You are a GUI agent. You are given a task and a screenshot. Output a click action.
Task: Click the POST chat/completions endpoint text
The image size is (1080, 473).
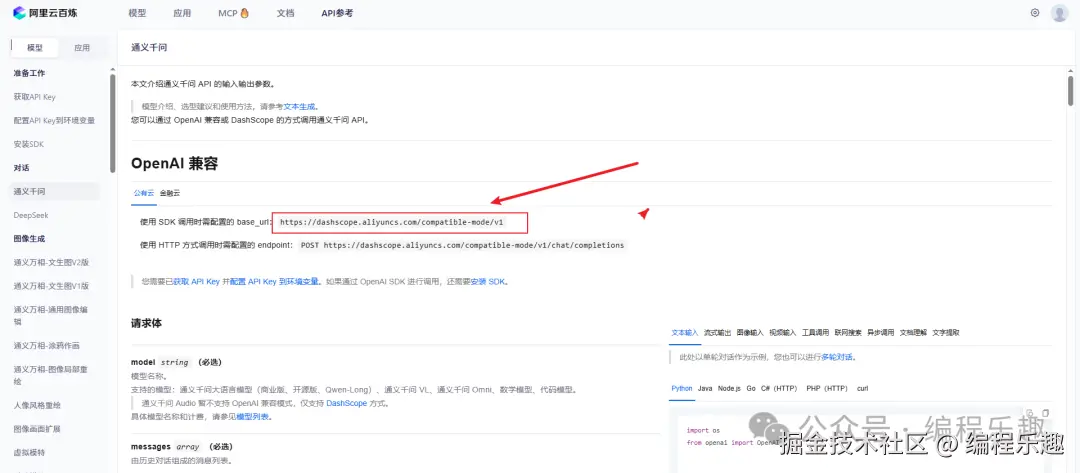point(463,245)
